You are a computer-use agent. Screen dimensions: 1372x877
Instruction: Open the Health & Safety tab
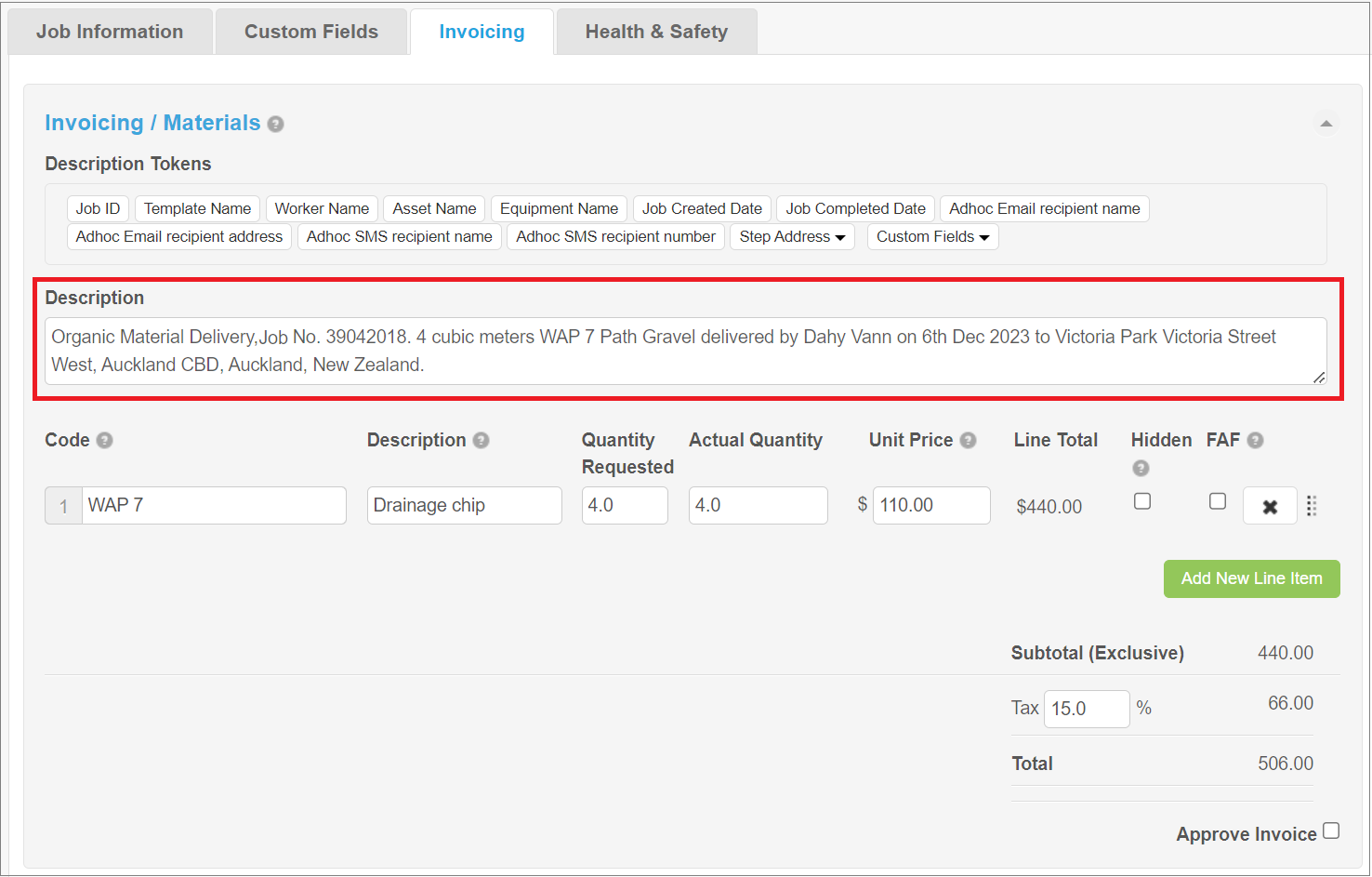656,32
